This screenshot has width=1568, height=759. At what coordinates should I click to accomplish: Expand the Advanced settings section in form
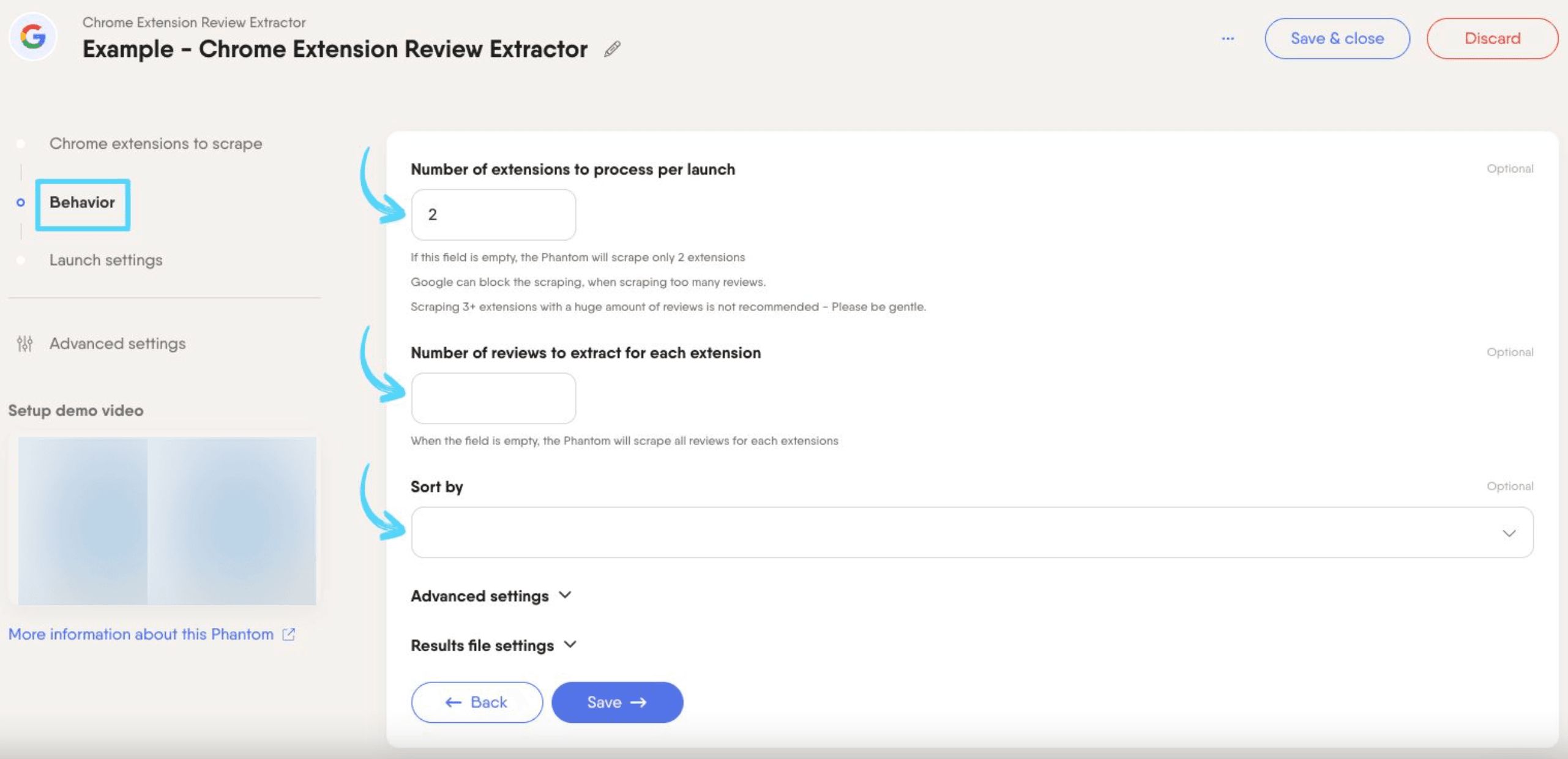click(491, 596)
